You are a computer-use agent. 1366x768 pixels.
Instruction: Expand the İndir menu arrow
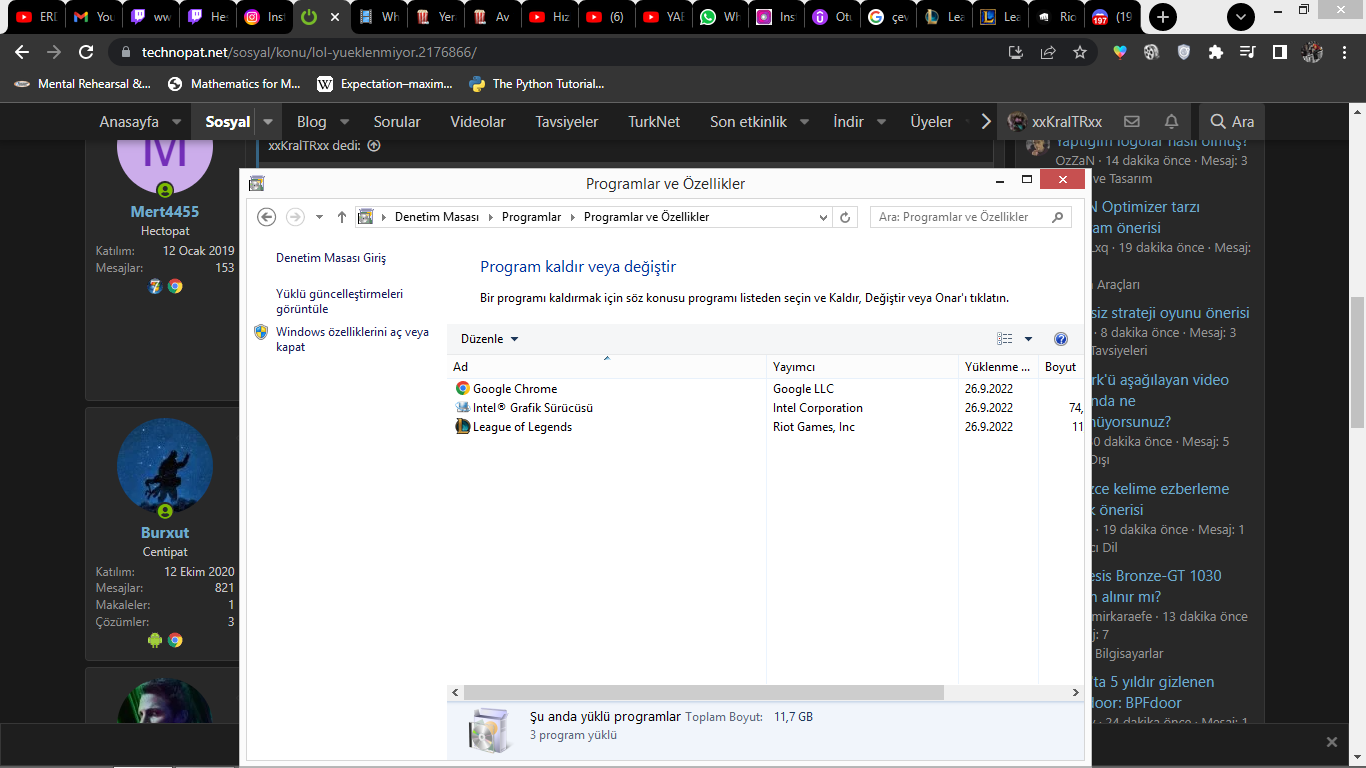[881, 122]
